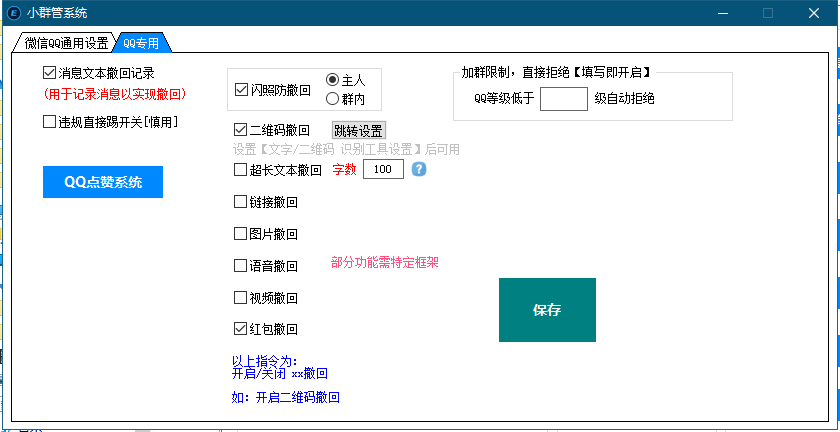Enable 图片撤回 checkbox
The height and width of the screenshot is (432, 840).
[266, 234]
